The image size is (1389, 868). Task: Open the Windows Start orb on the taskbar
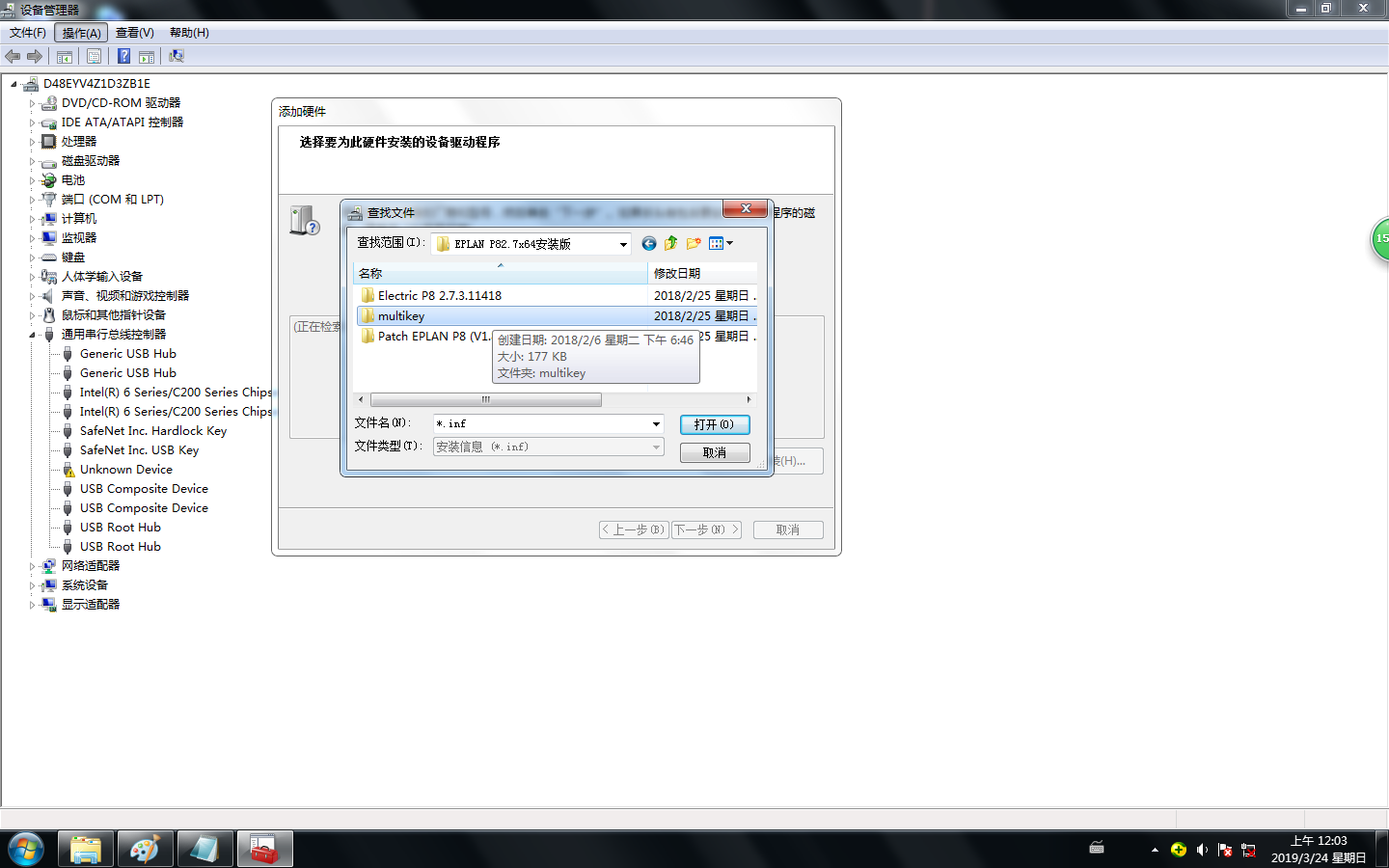click(26, 850)
